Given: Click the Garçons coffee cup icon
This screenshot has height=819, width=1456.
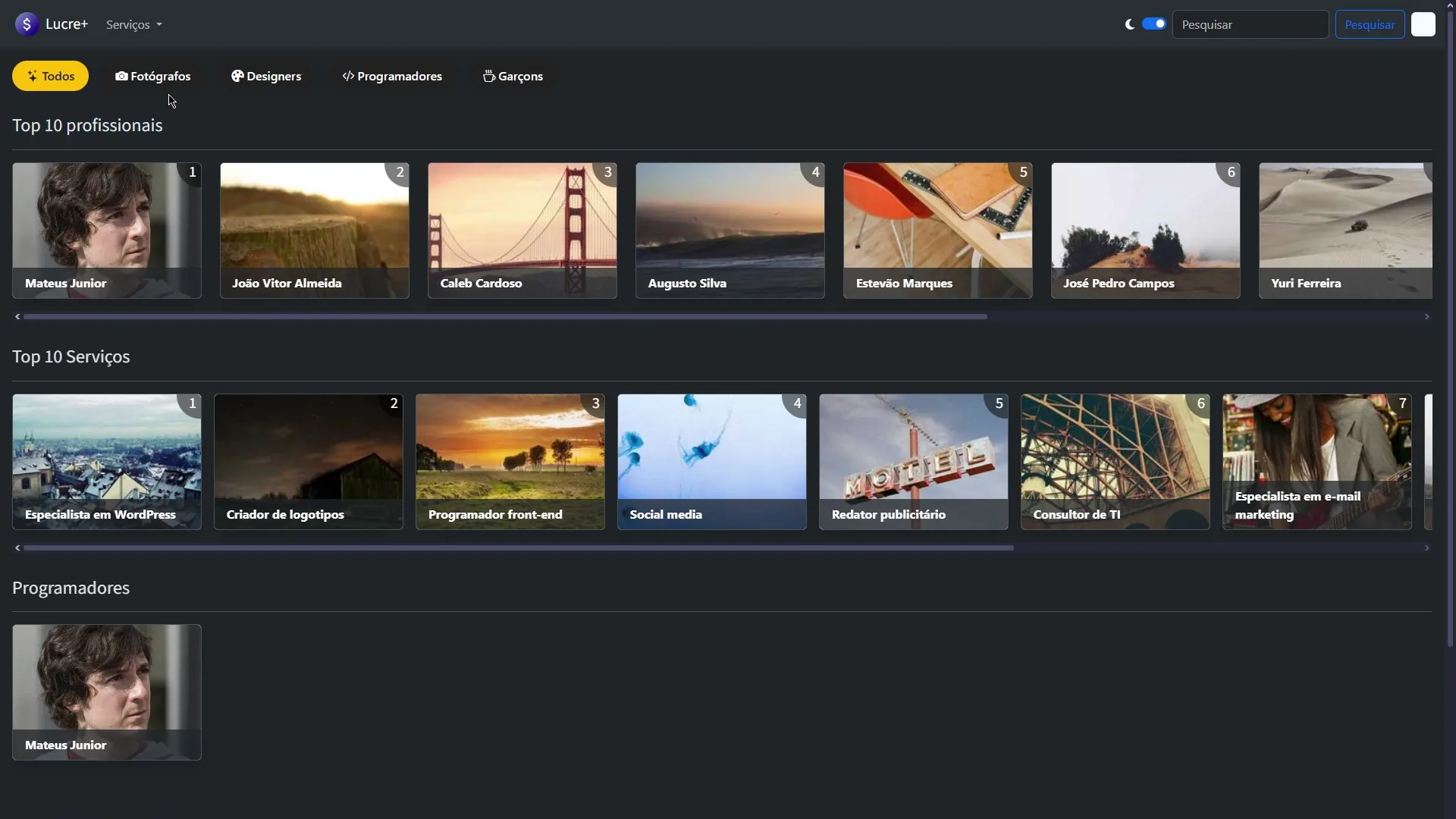Looking at the screenshot, I should (489, 76).
